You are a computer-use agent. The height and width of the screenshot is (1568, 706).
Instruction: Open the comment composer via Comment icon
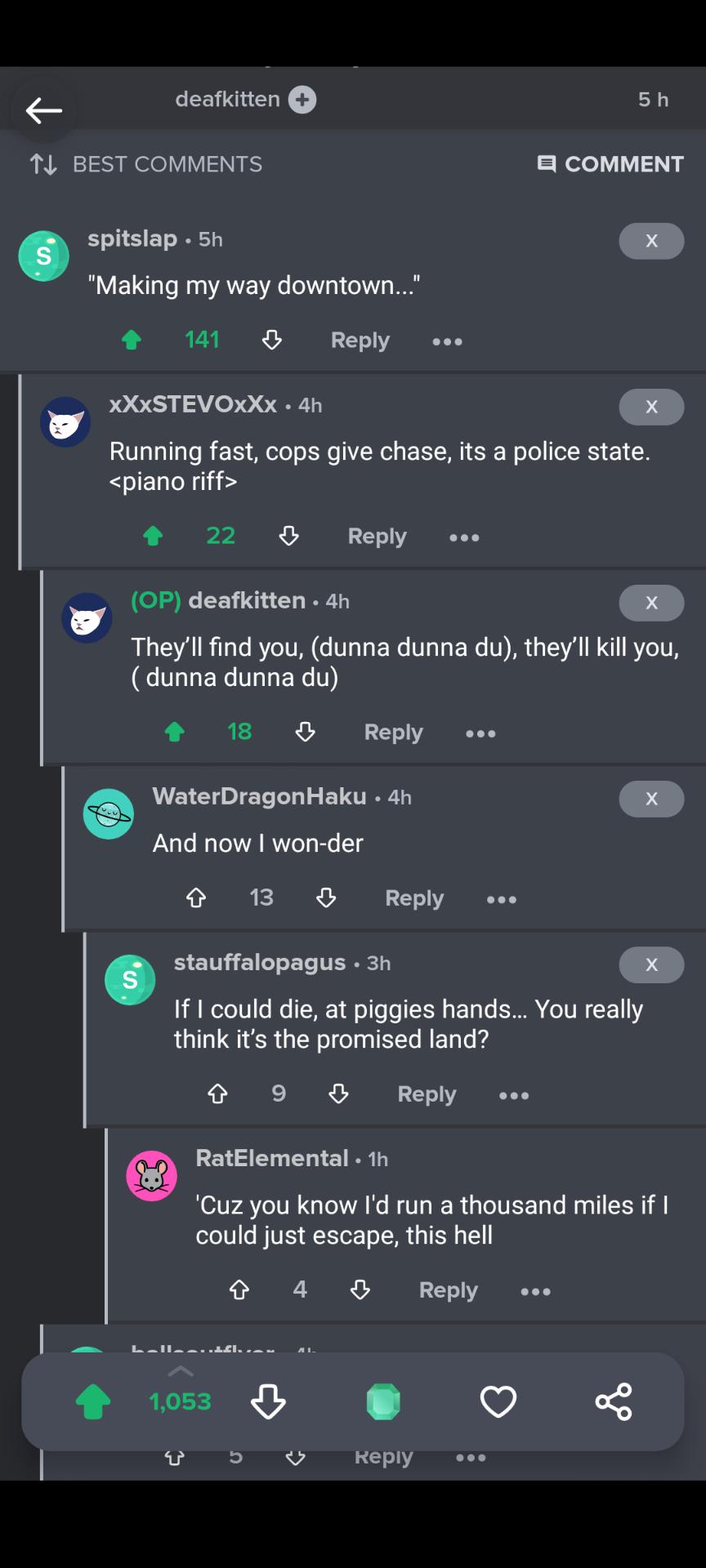pyautogui.click(x=610, y=164)
